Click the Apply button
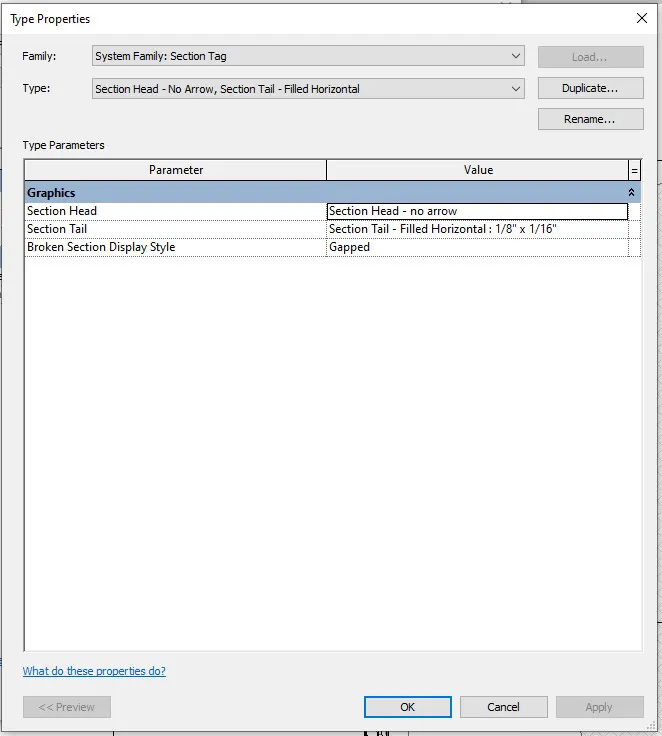Screen dimensions: 662x736 tap(599, 707)
